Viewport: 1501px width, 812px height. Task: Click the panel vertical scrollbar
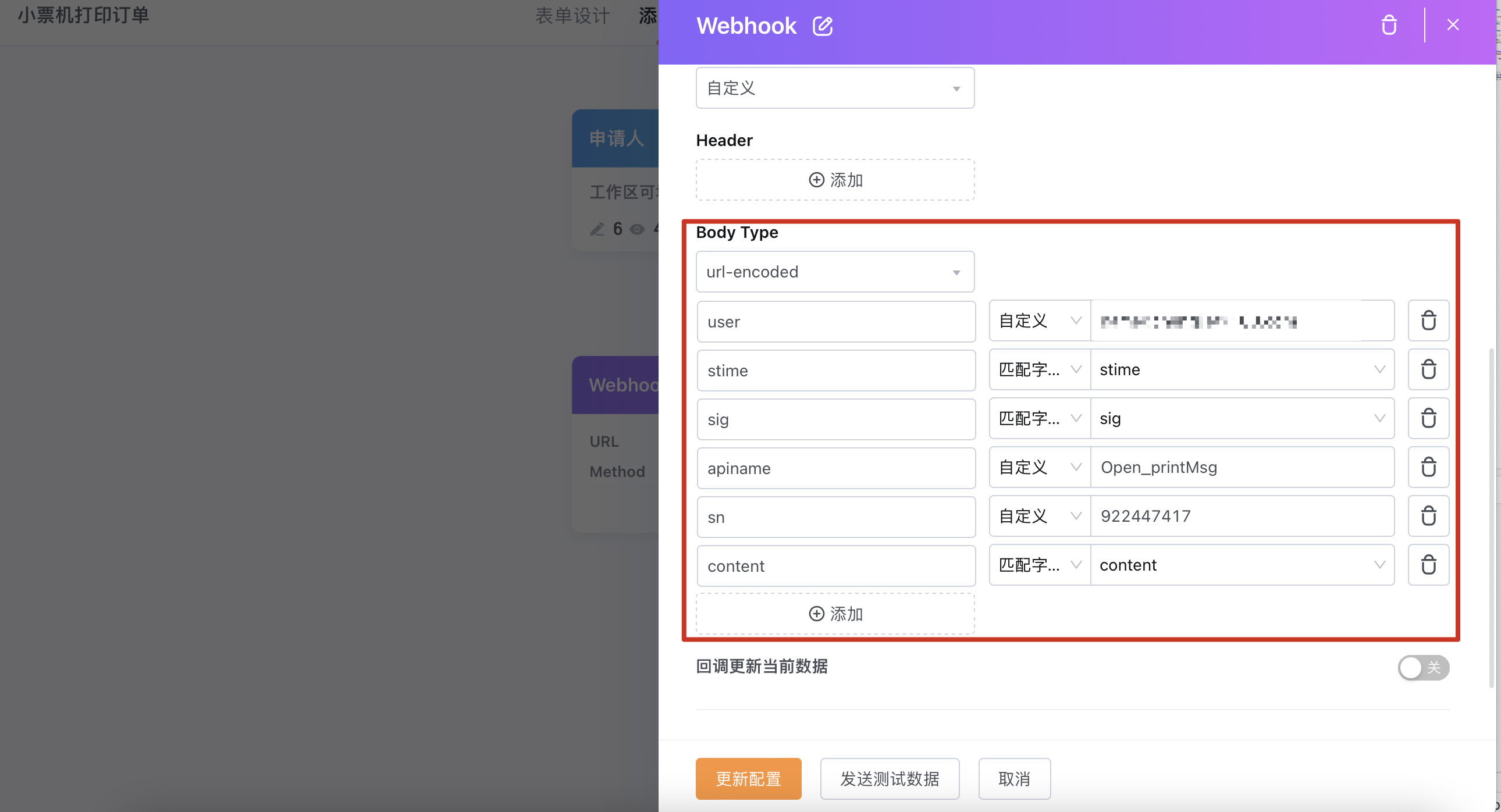pyautogui.click(x=1492, y=518)
